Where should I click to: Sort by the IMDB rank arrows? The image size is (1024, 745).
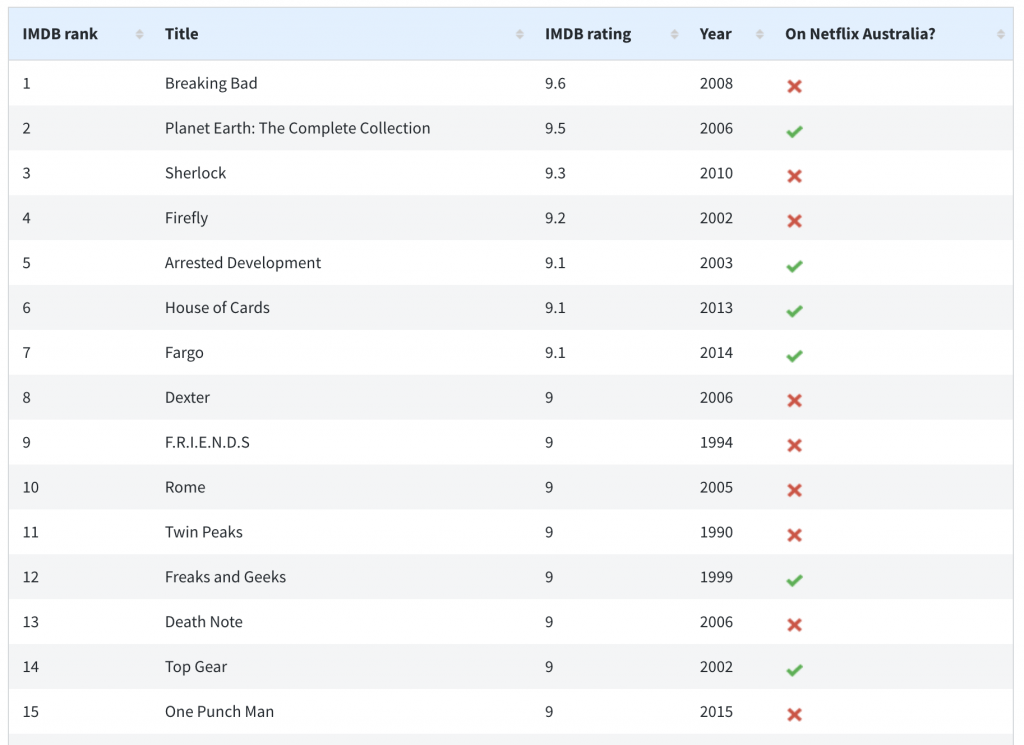click(x=139, y=35)
